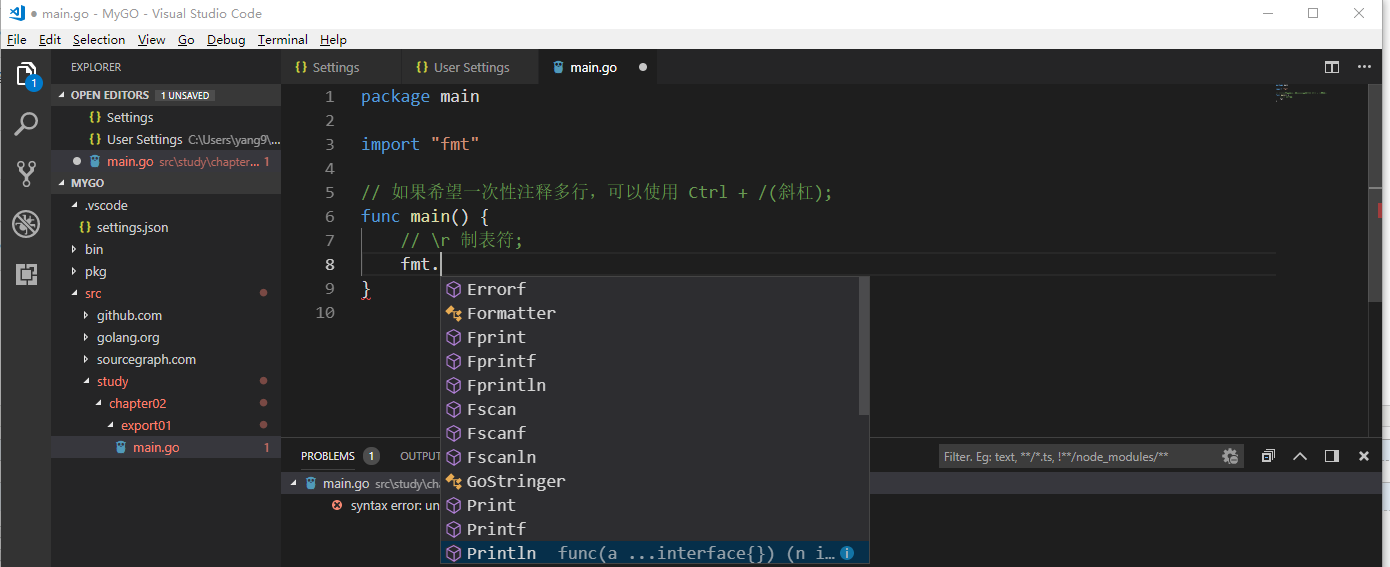Collapse the OPEN EDITORS section
The width and height of the screenshot is (1390, 567).
(109, 95)
